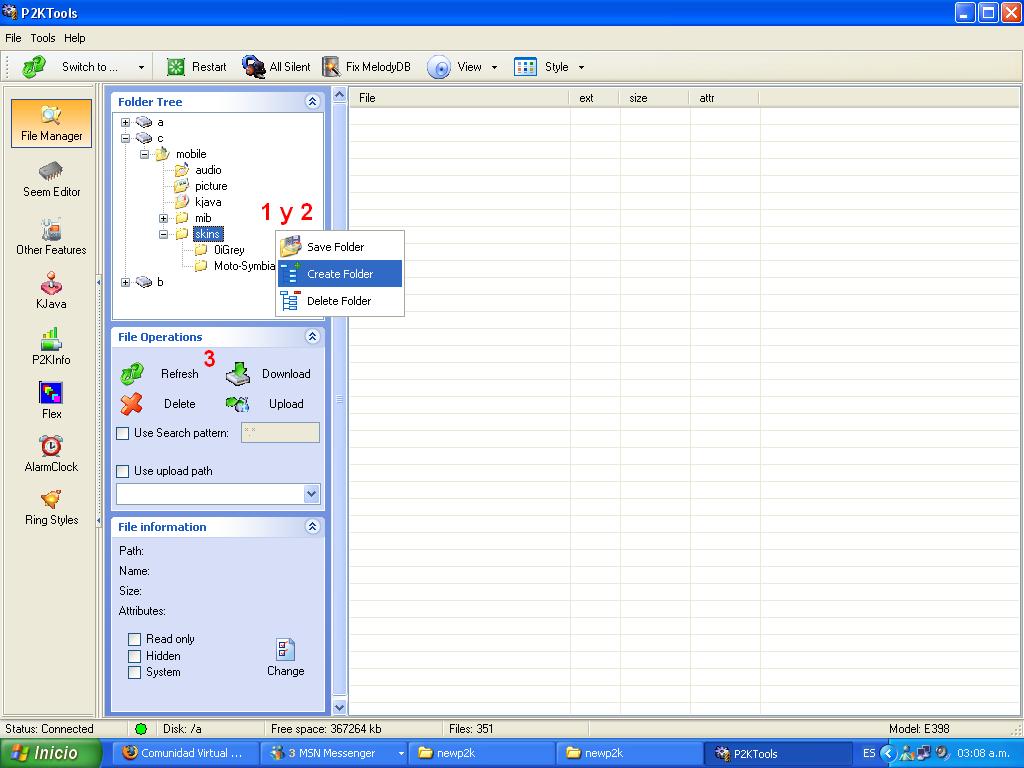Click the green connection status indicator
This screenshot has height=768, width=1024.
pos(141,729)
